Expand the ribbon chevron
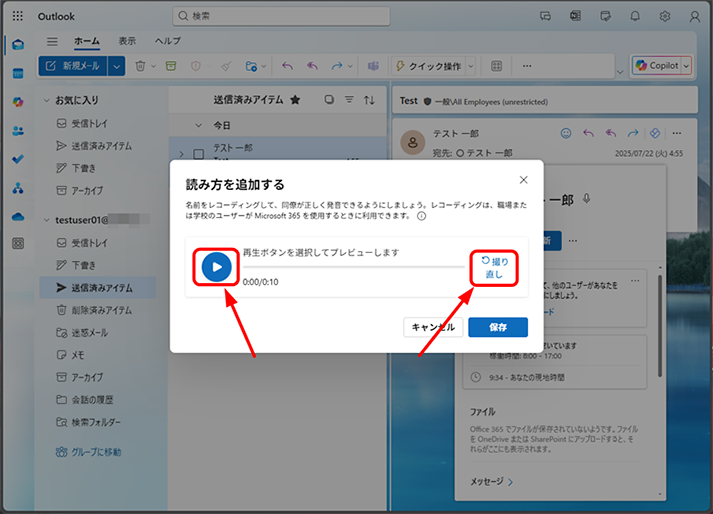This screenshot has width=713, height=514. coord(620,72)
